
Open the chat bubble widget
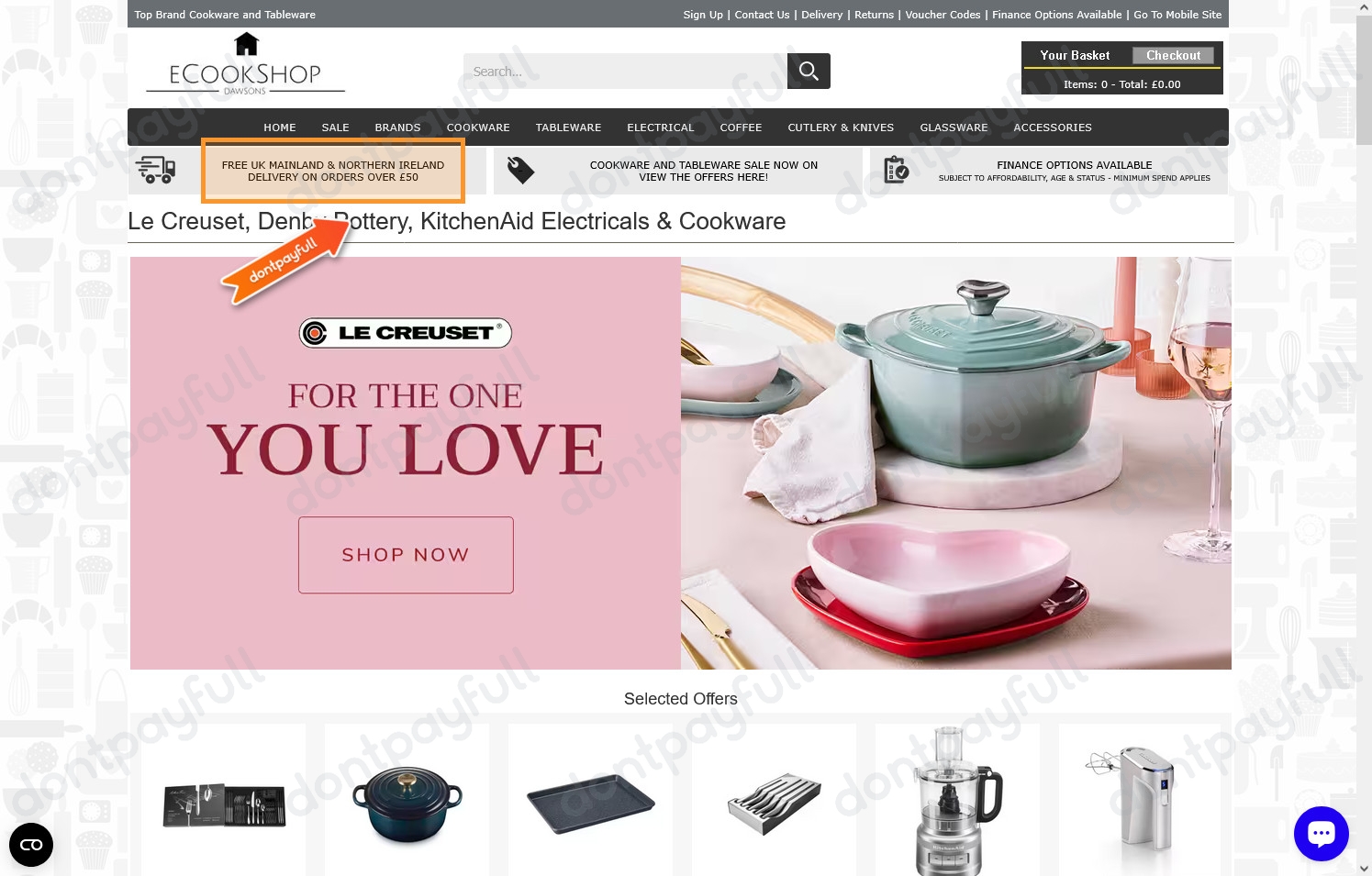(1321, 833)
